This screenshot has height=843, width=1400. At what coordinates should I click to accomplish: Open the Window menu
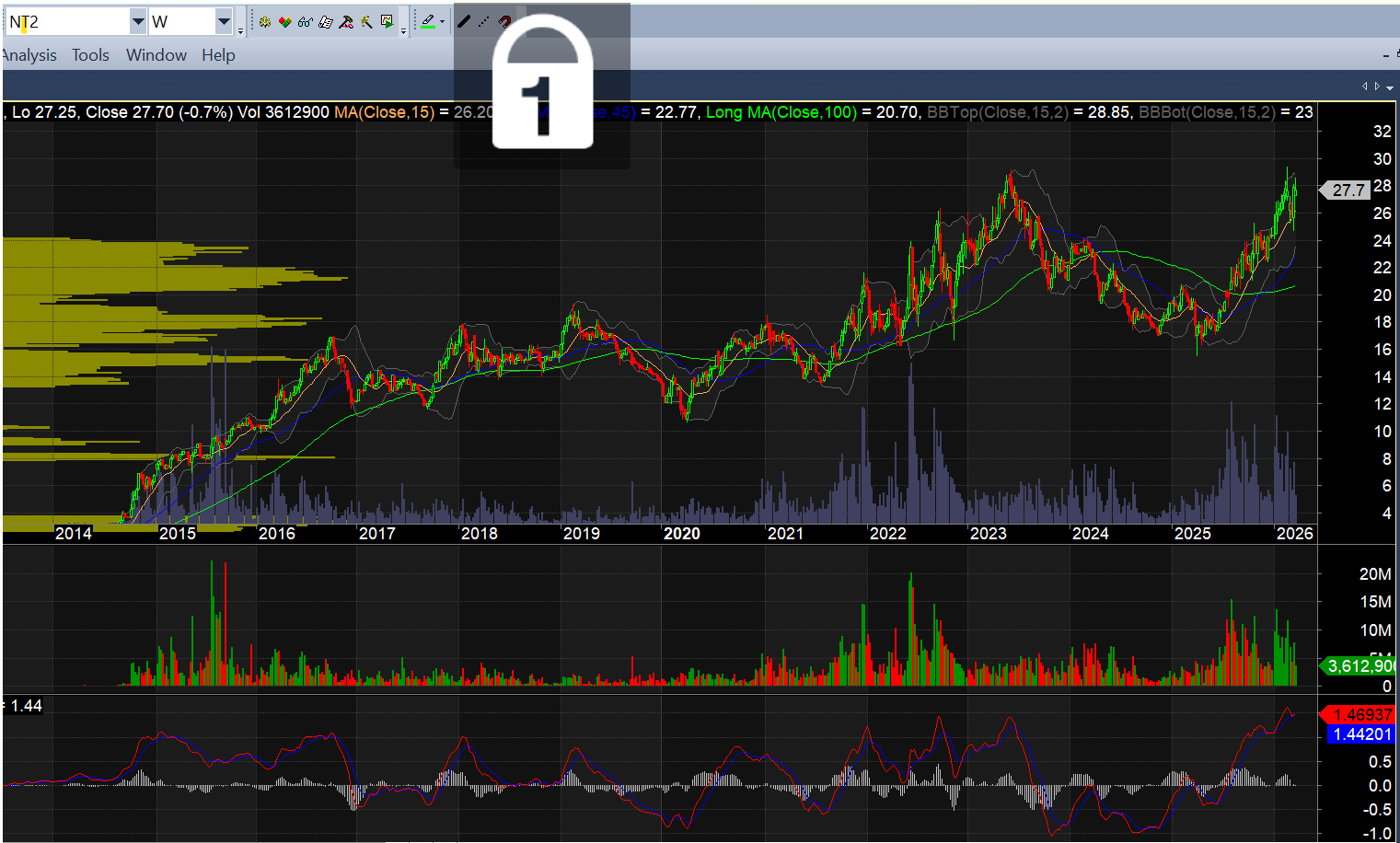[156, 55]
